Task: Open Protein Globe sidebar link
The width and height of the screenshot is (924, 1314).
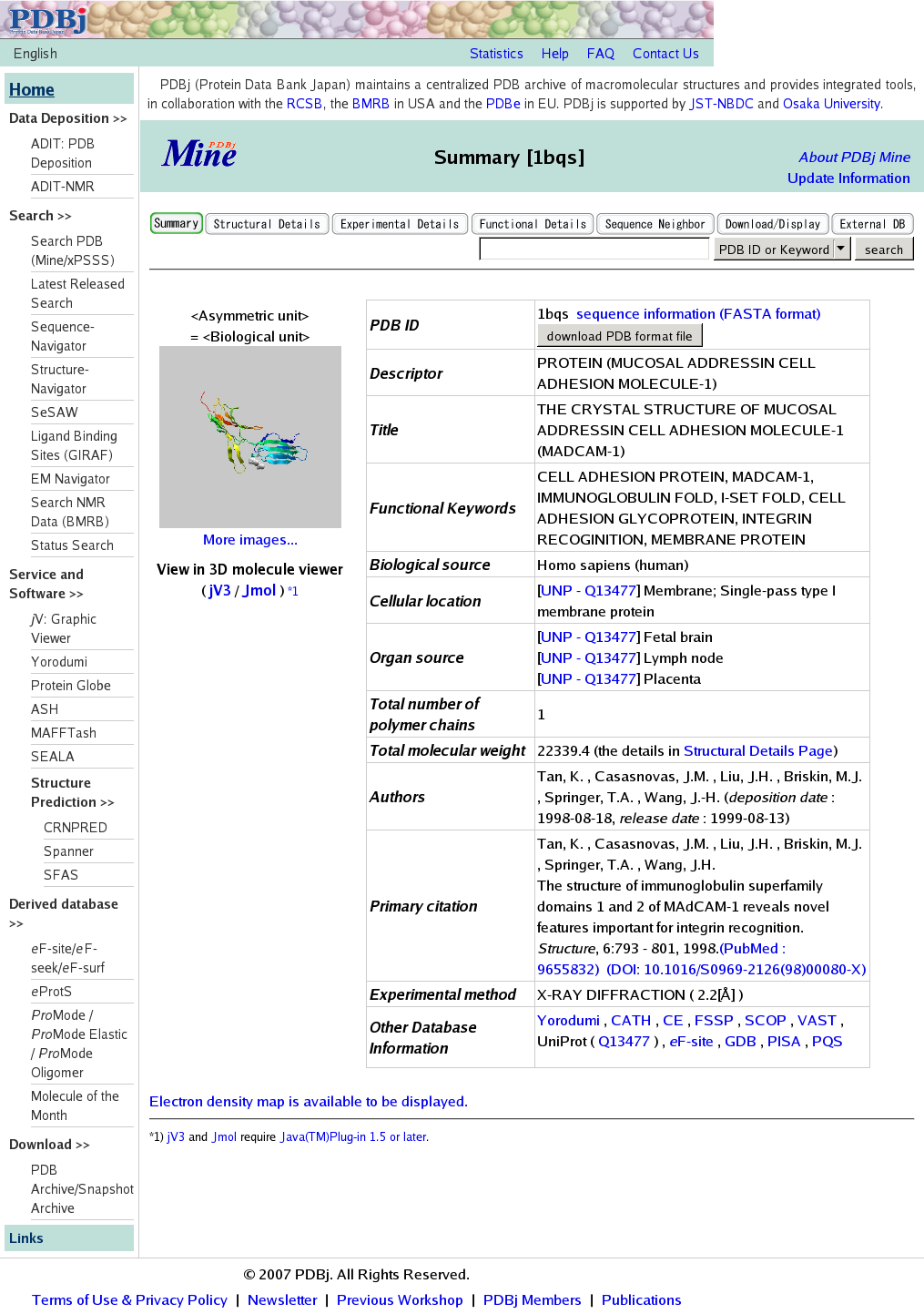Action: tap(71, 685)
